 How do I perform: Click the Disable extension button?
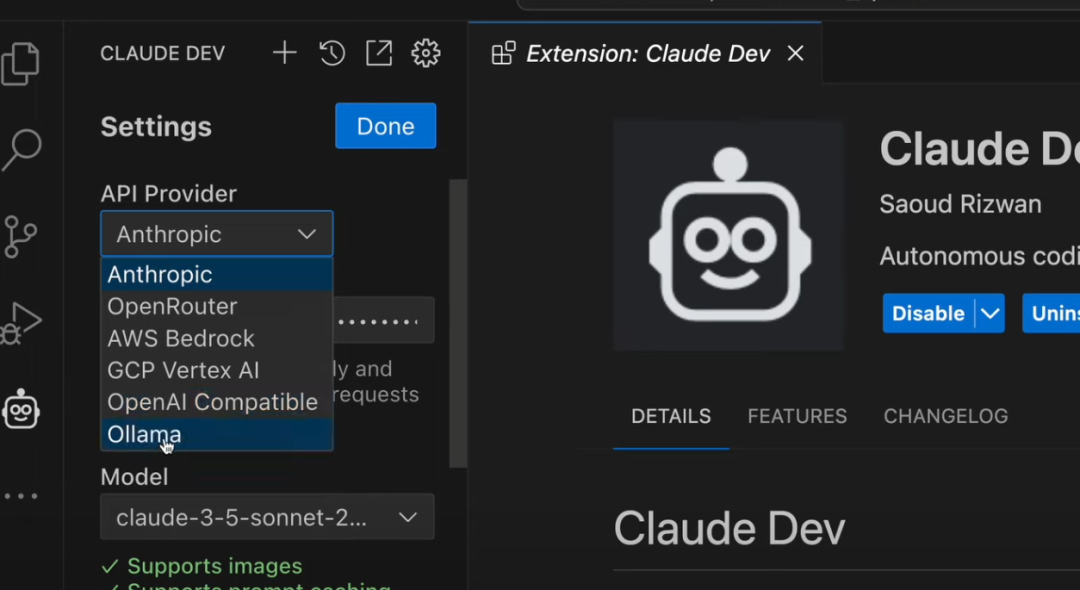(928, 313)
